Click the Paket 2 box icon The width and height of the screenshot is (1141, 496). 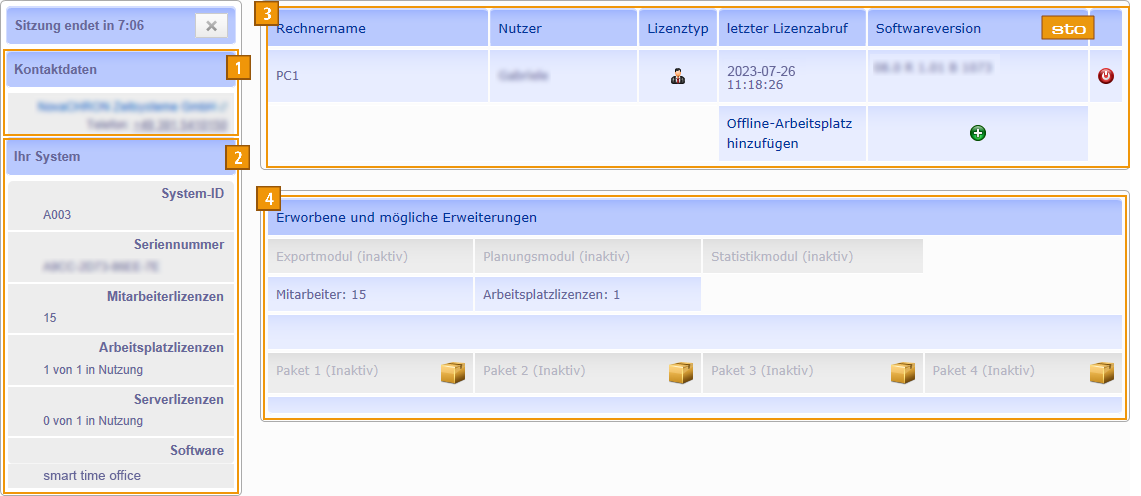point(681,372)
